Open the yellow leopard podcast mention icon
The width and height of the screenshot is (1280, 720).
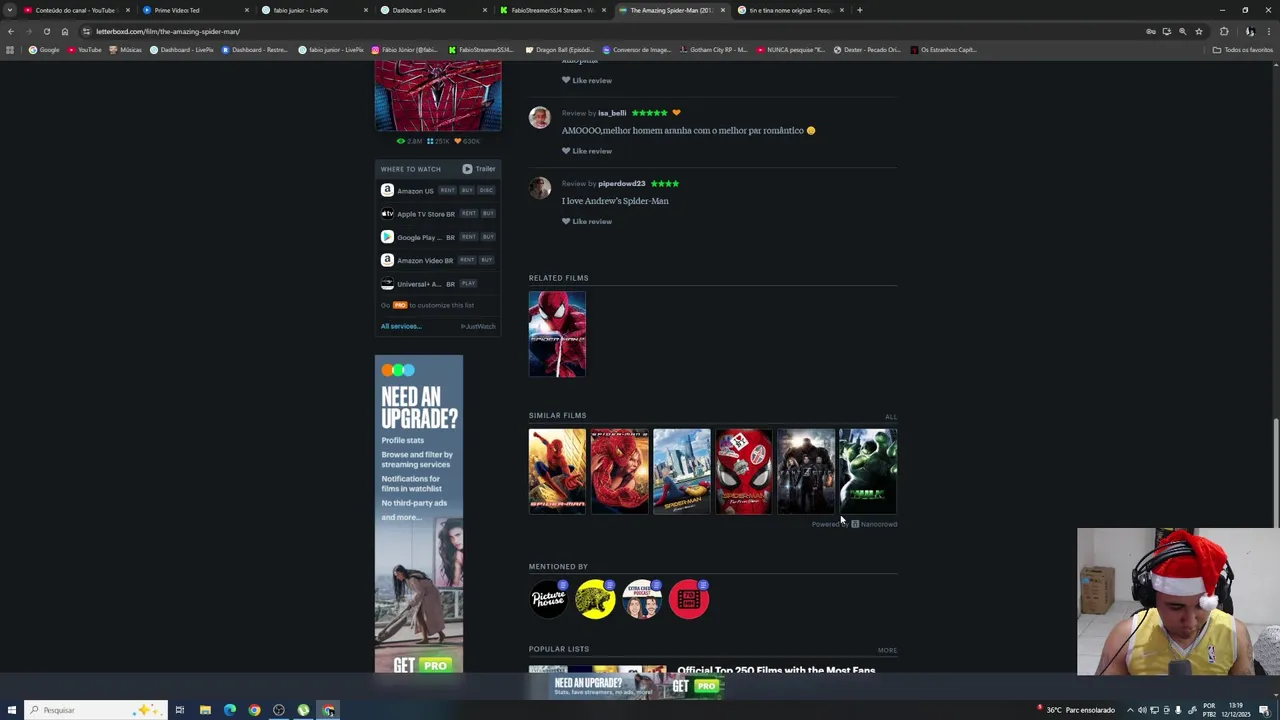[595, 599]
